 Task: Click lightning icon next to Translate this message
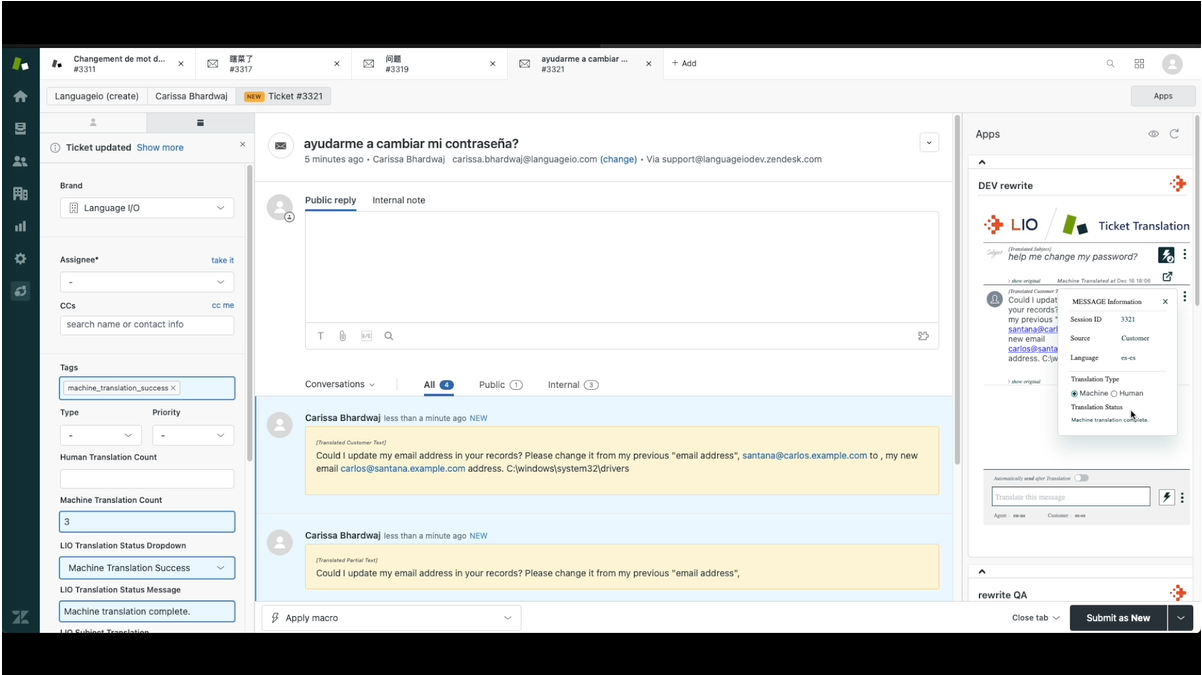click(x=1166, y=497)
